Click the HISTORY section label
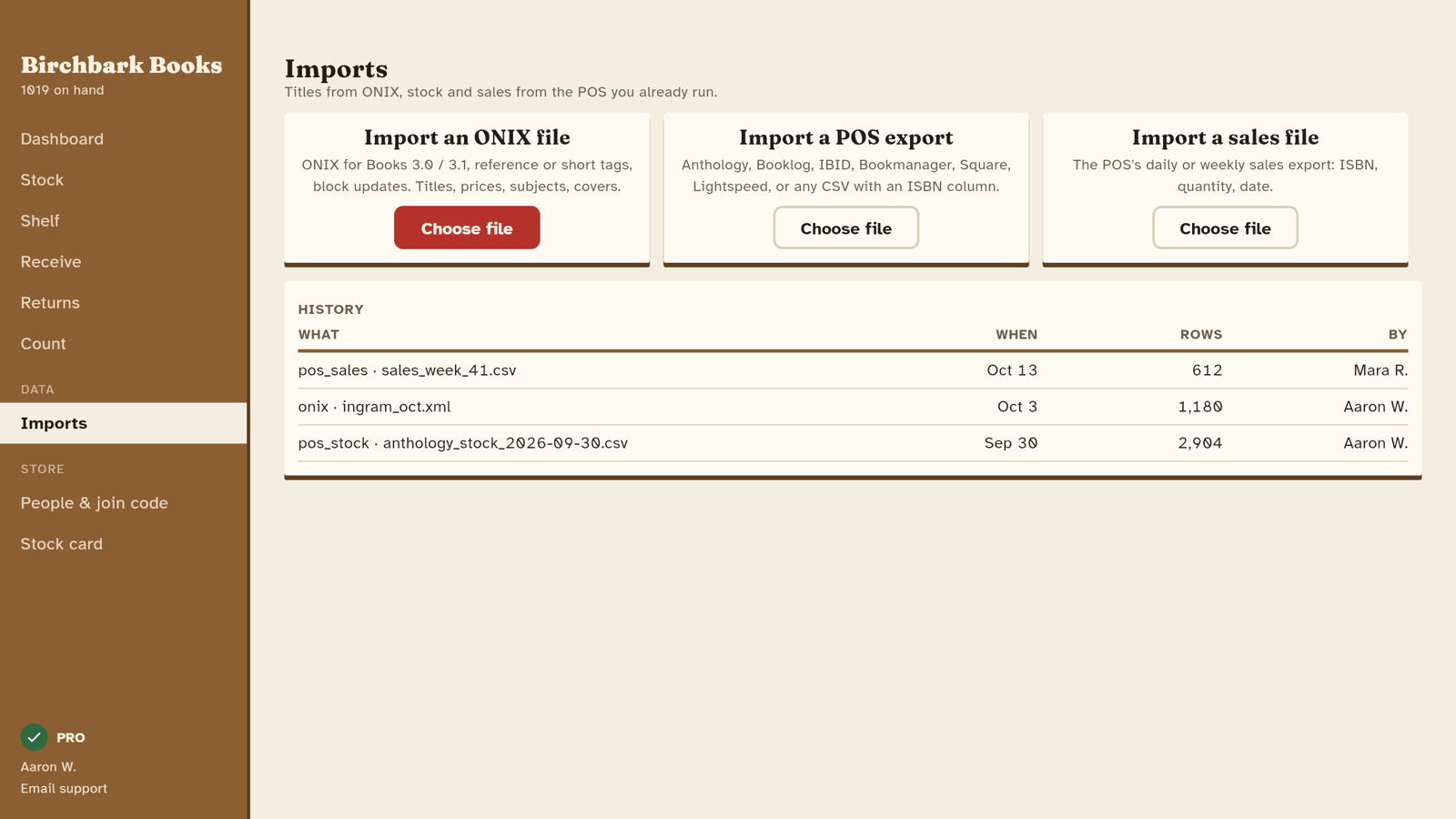Screen dimensions: 1456x819 [x=331, y=309]
